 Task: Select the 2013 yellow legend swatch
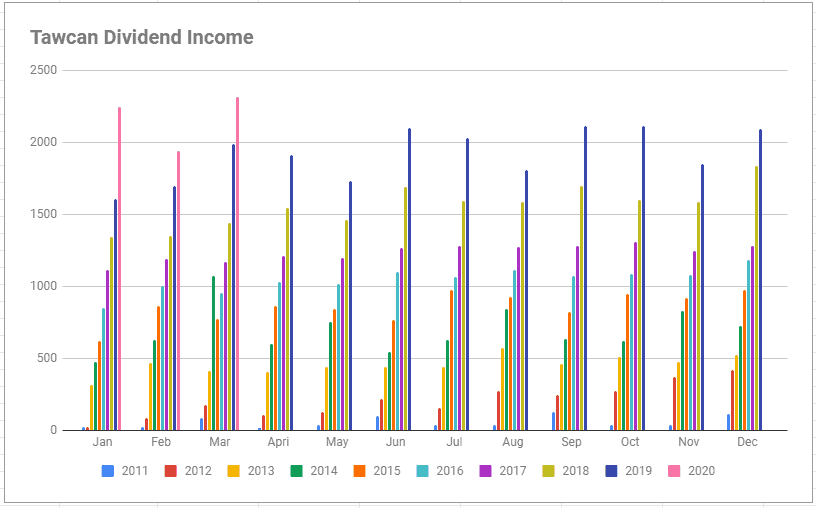coord(234,470)
